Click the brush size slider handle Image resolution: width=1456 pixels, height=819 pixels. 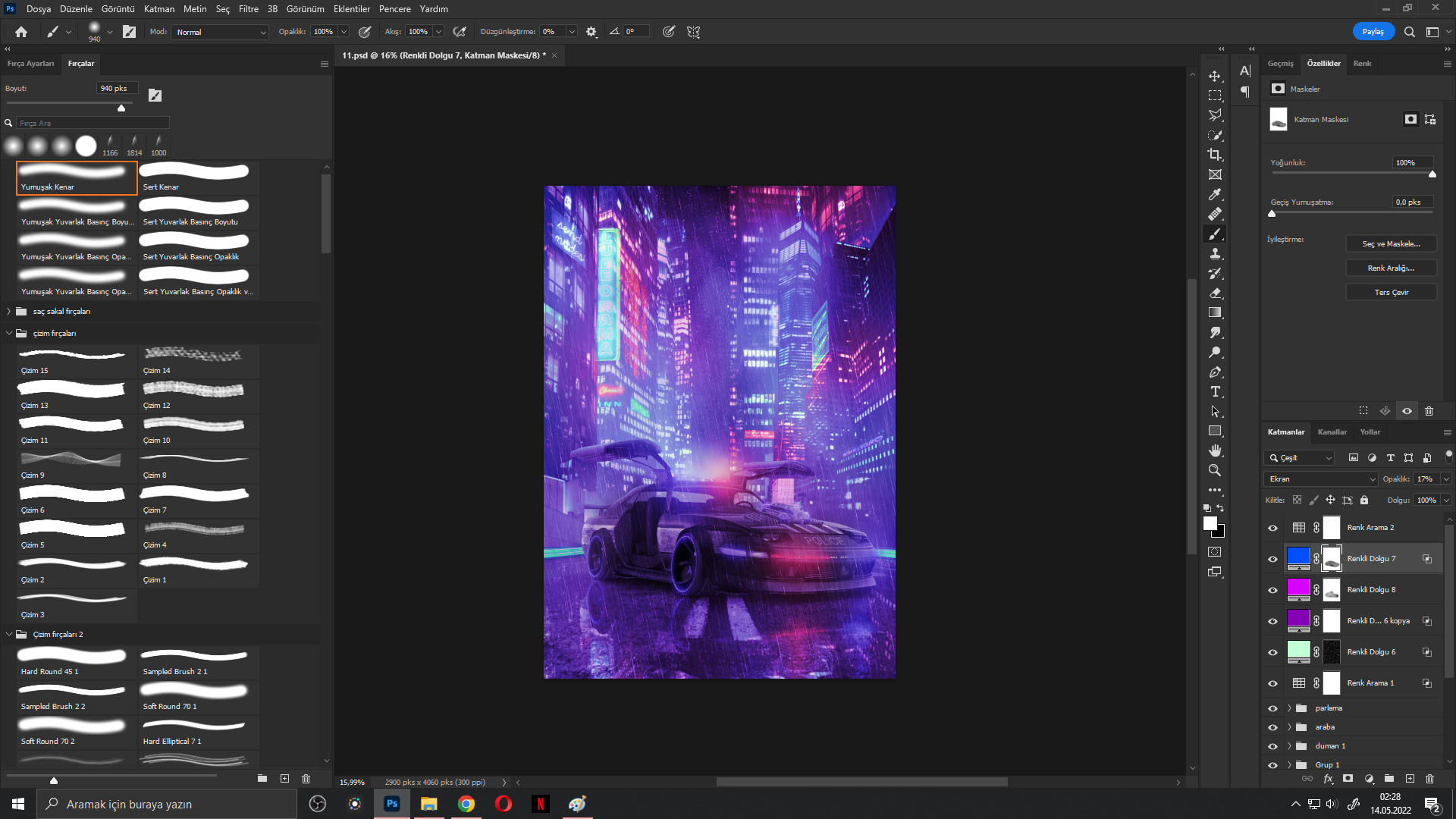pos(121,108)
